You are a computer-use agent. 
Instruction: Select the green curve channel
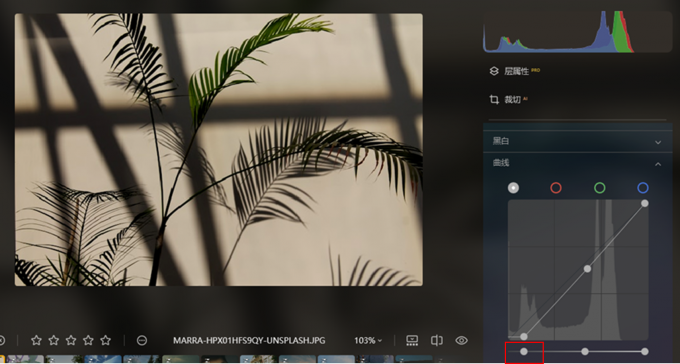pos(600,188)
